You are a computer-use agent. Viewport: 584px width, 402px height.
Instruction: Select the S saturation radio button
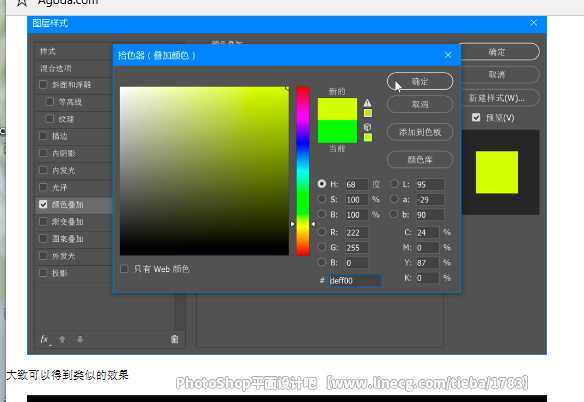[321, 199]
